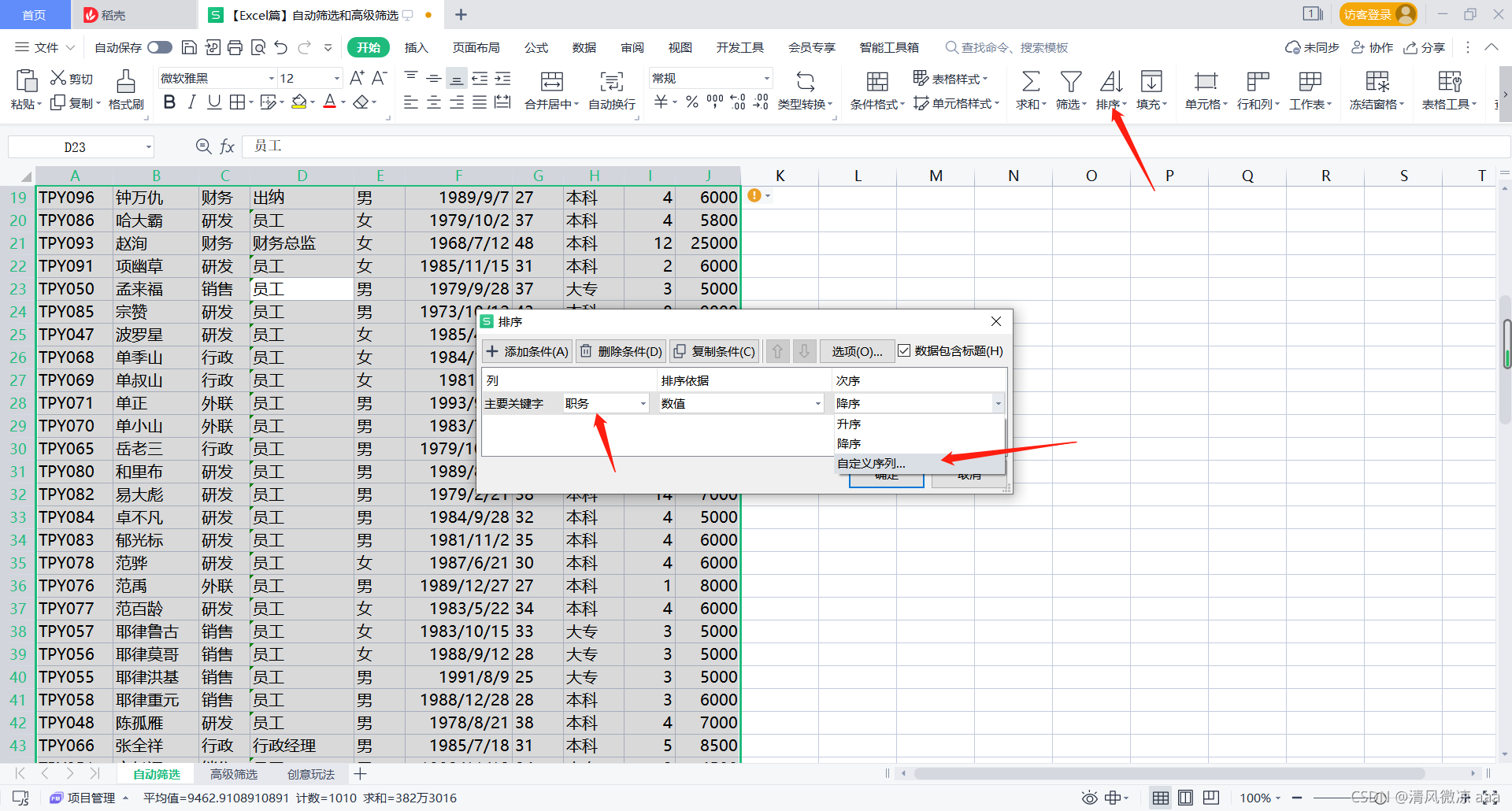Open the Insert ribbon tab
Screen dimensions: 1512x811
[416, 47]
